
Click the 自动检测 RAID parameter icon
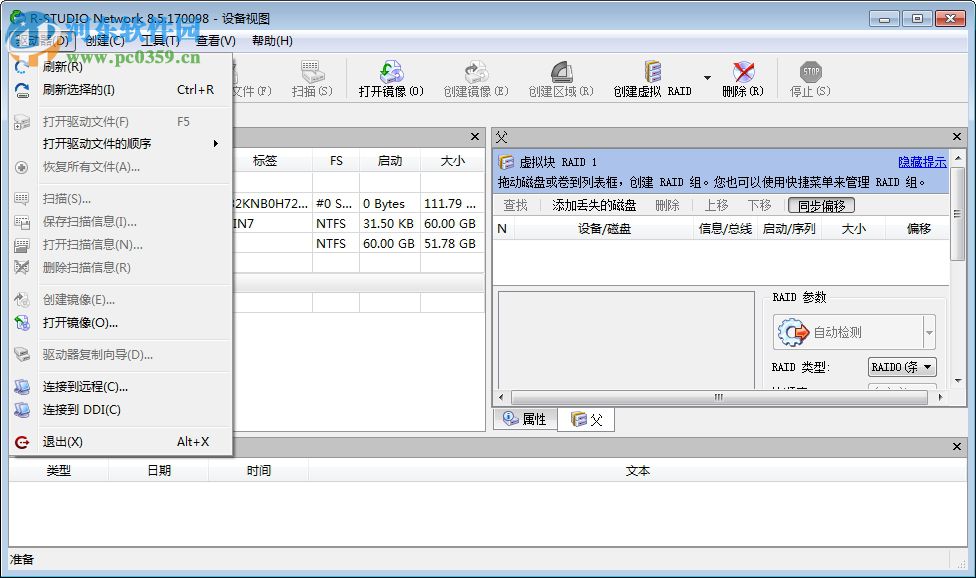coord(795,333)
